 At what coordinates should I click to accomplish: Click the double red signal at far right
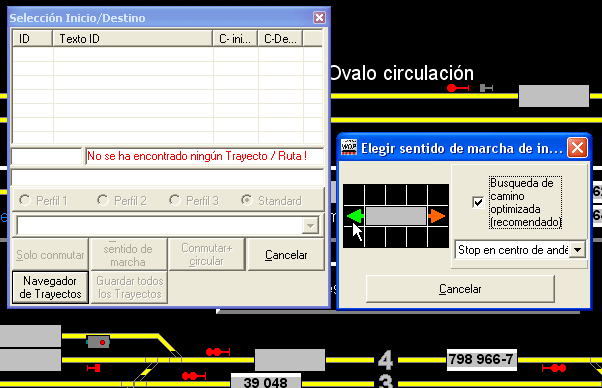point(554,368)
